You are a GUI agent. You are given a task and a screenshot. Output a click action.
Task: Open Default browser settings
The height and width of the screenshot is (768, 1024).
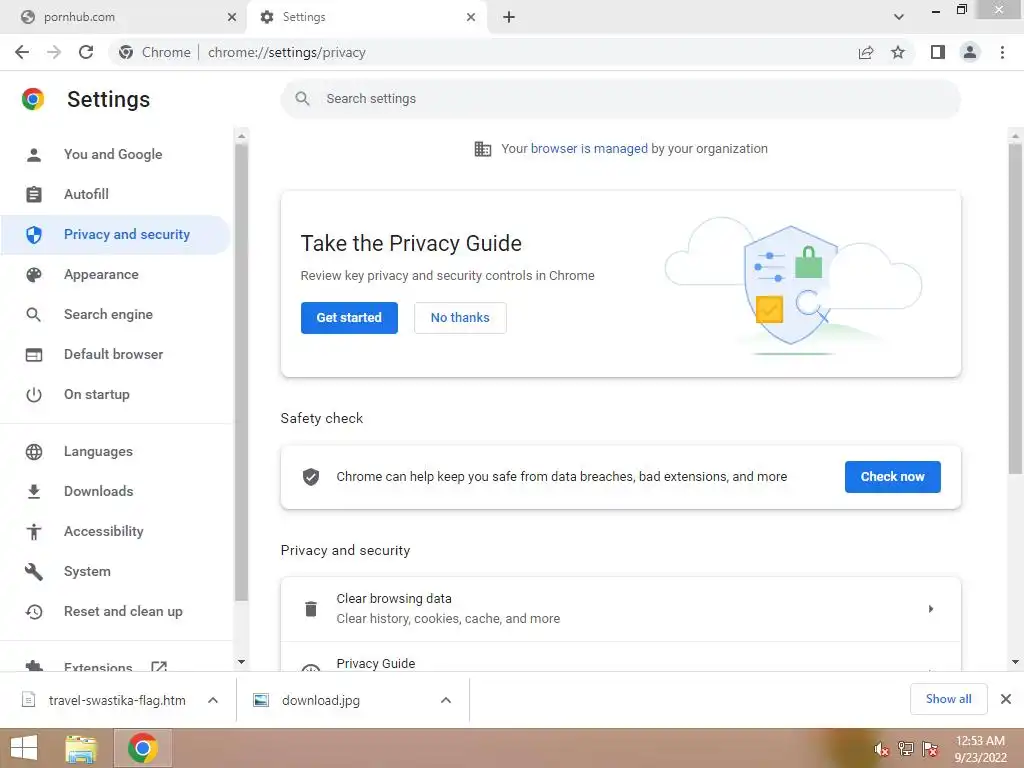tap(114, 354)
